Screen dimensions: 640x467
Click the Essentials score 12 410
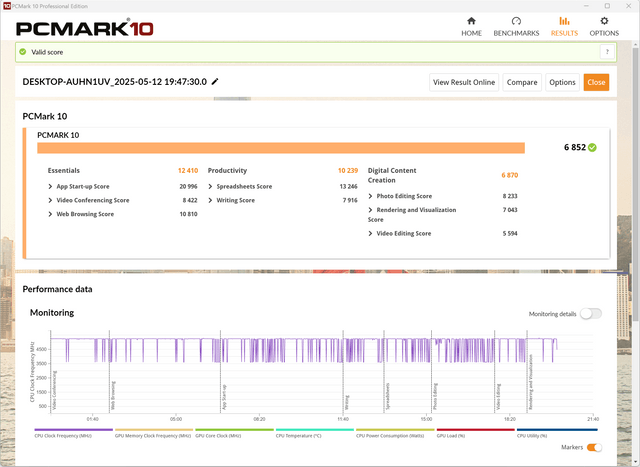(x=188, y=171)
